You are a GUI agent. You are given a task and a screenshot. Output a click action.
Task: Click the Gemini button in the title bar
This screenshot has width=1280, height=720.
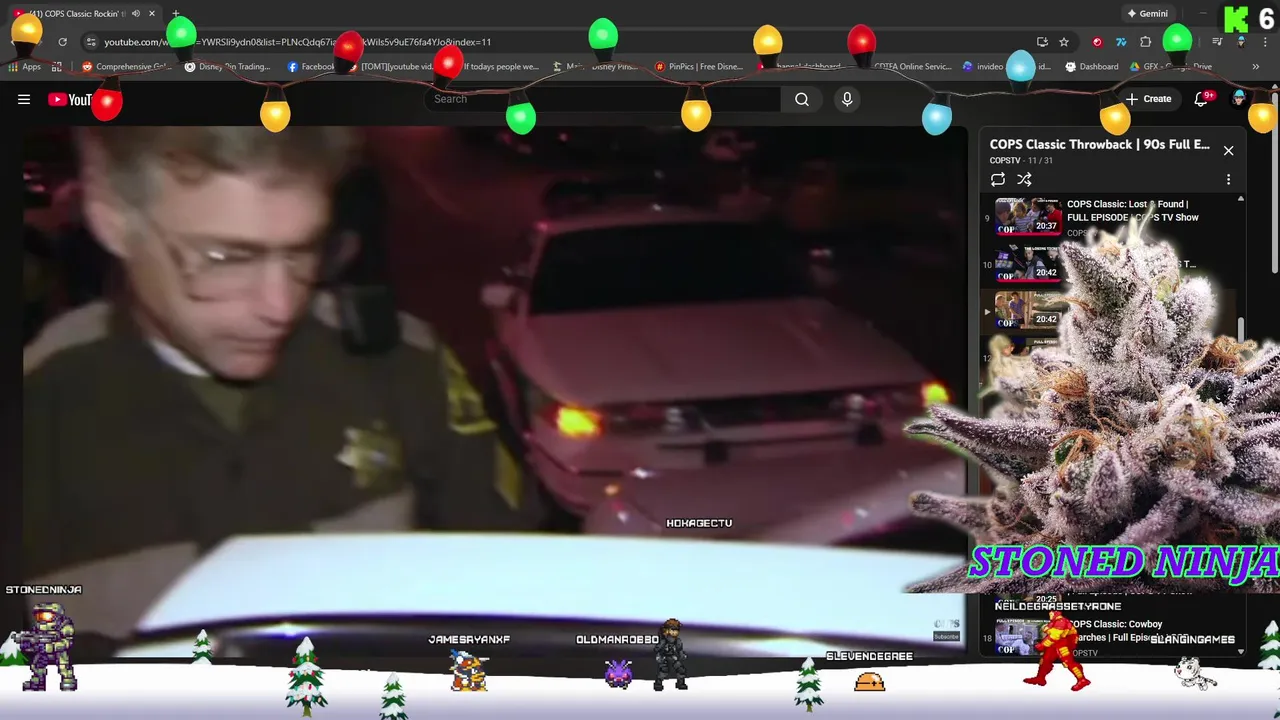click(1147, 14)
